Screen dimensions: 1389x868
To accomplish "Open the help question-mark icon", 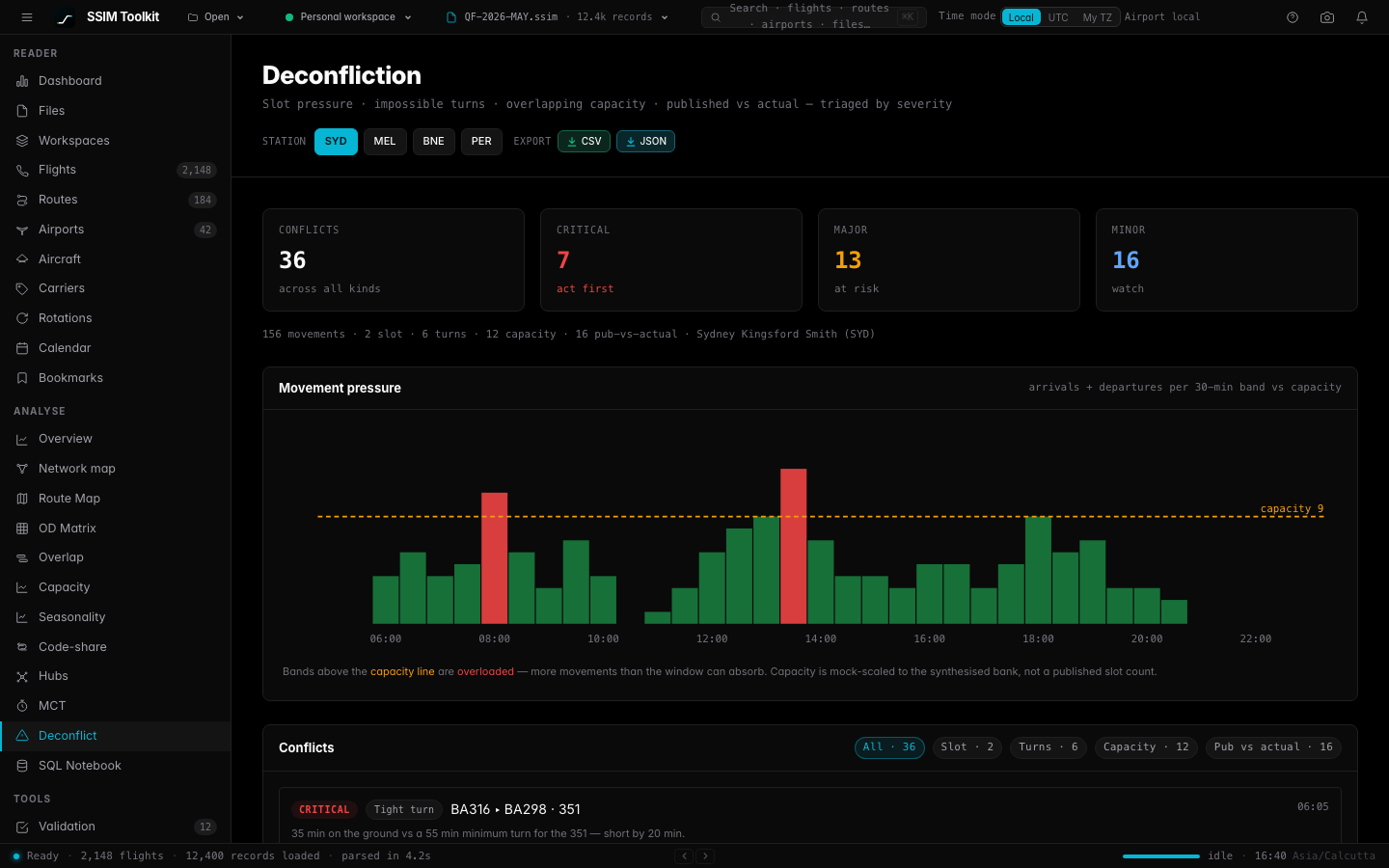I will point(1293,17).
